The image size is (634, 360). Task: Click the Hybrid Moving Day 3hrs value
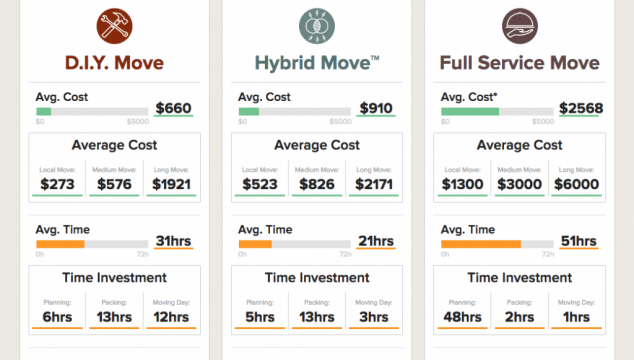pyautogui.click(x=374, y=317)
